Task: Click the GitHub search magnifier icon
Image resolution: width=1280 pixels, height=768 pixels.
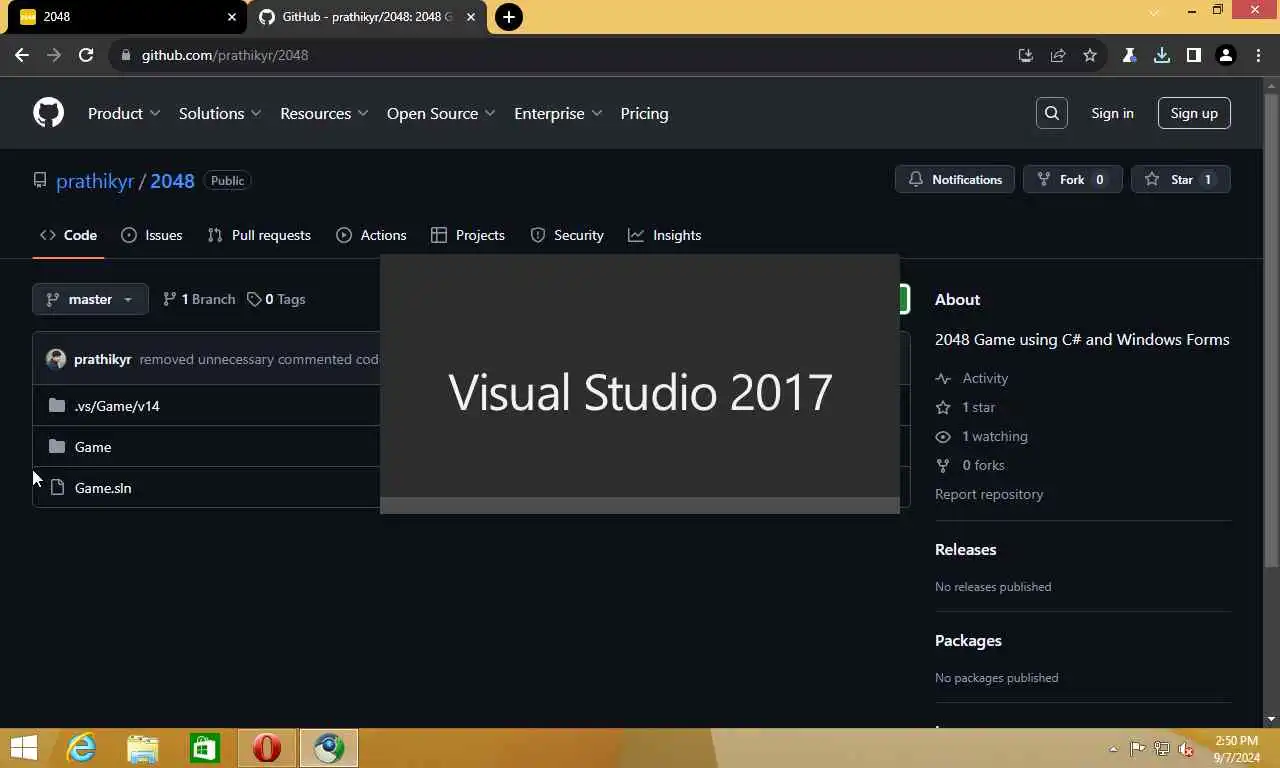Action: click(x=1052, y=113)
